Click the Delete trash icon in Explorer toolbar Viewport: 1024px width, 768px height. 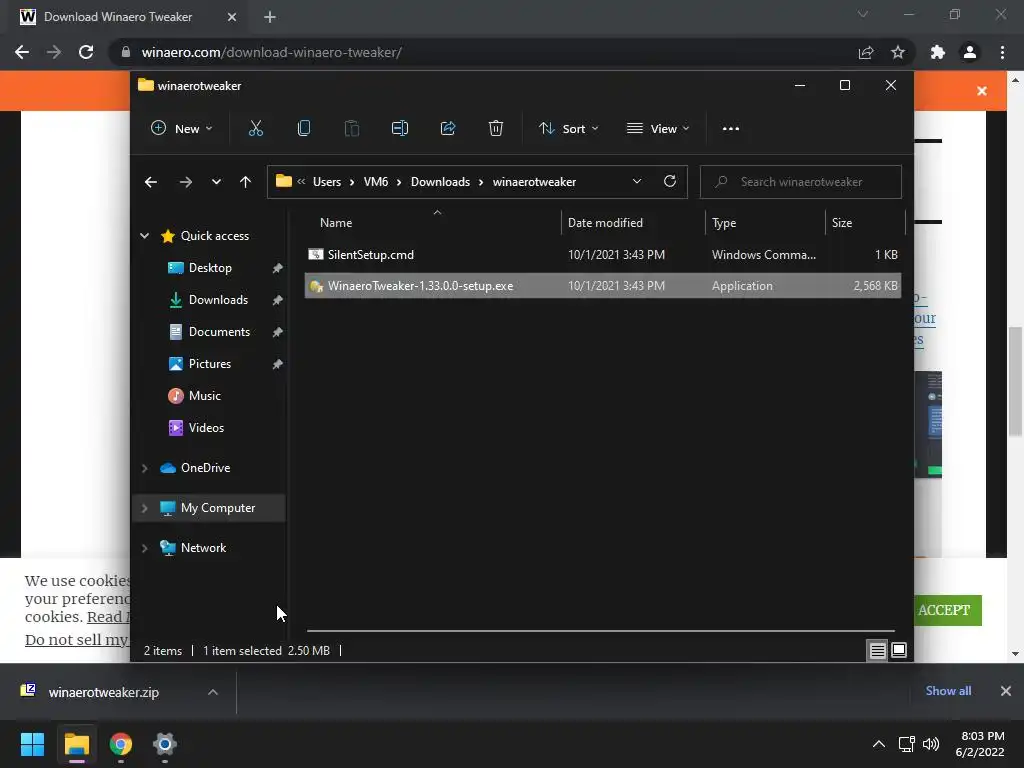(496, 129)
